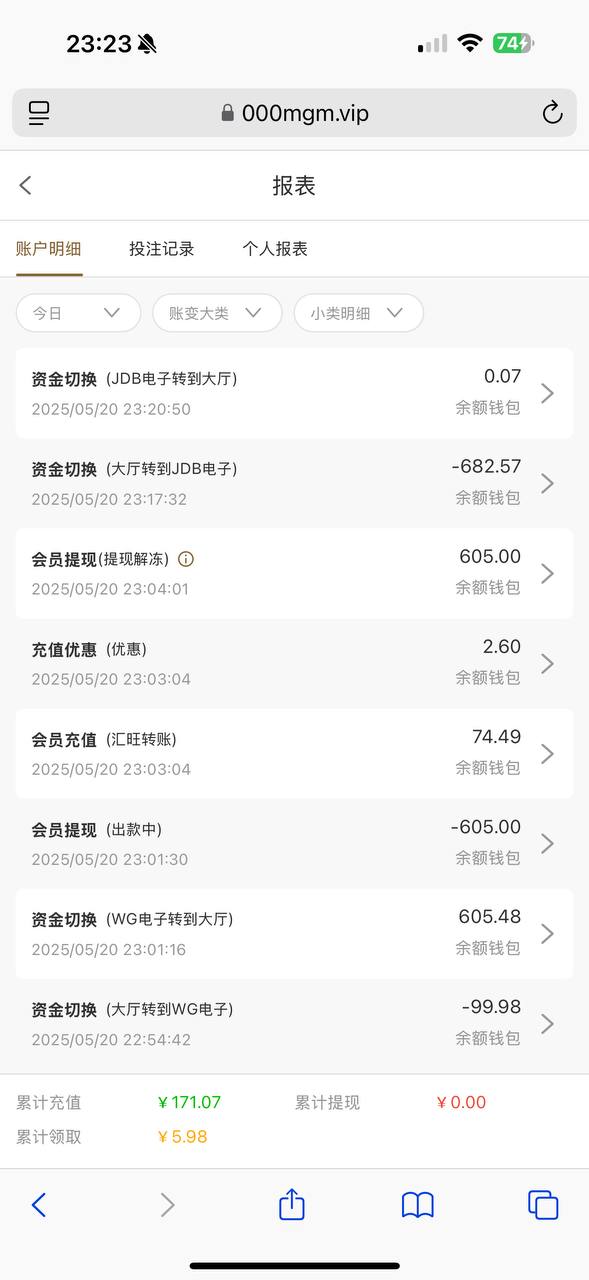The image size is (589, 1280).
Task: Expand the 今日 date filter dropdown
Action: [78, 313]
